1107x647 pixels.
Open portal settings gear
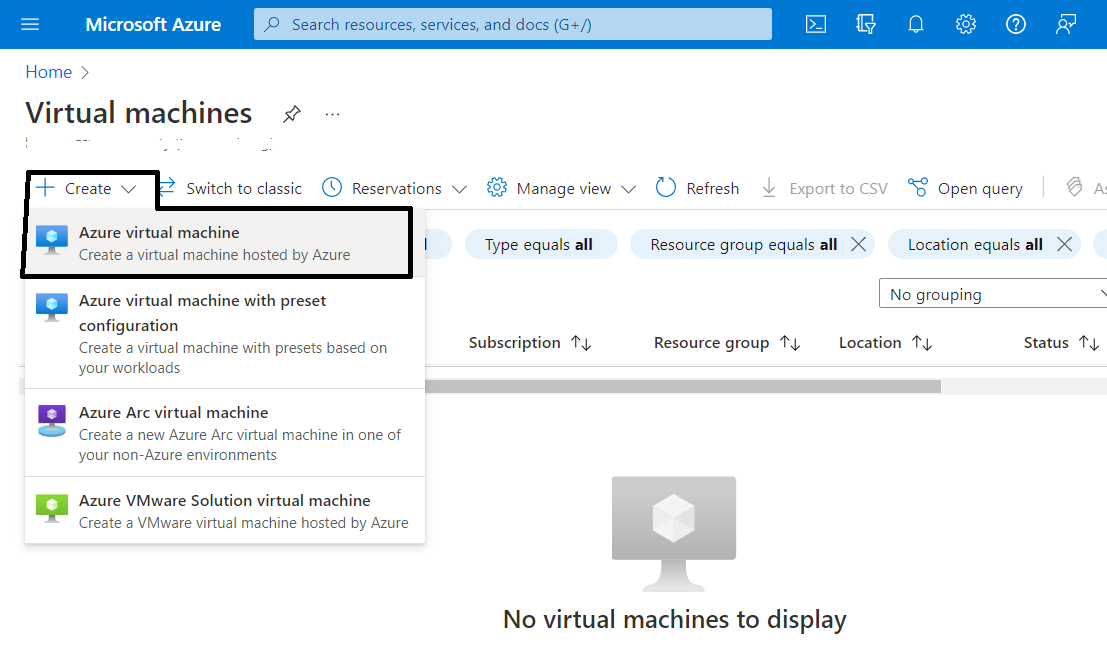click(x=966, y=25)
